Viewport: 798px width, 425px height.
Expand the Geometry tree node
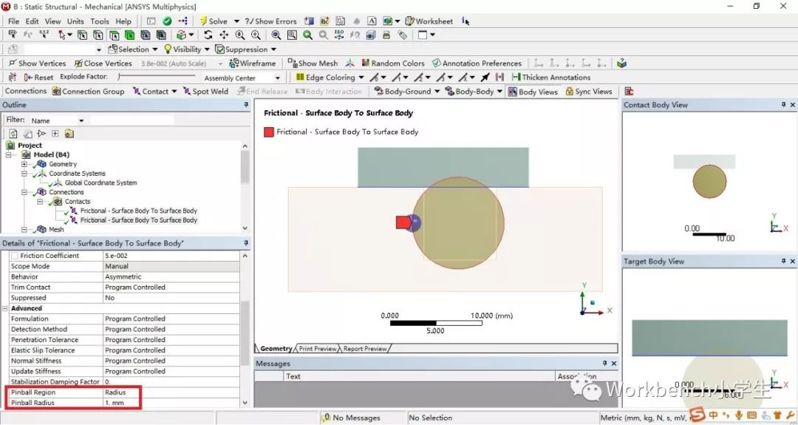point(24,164)
